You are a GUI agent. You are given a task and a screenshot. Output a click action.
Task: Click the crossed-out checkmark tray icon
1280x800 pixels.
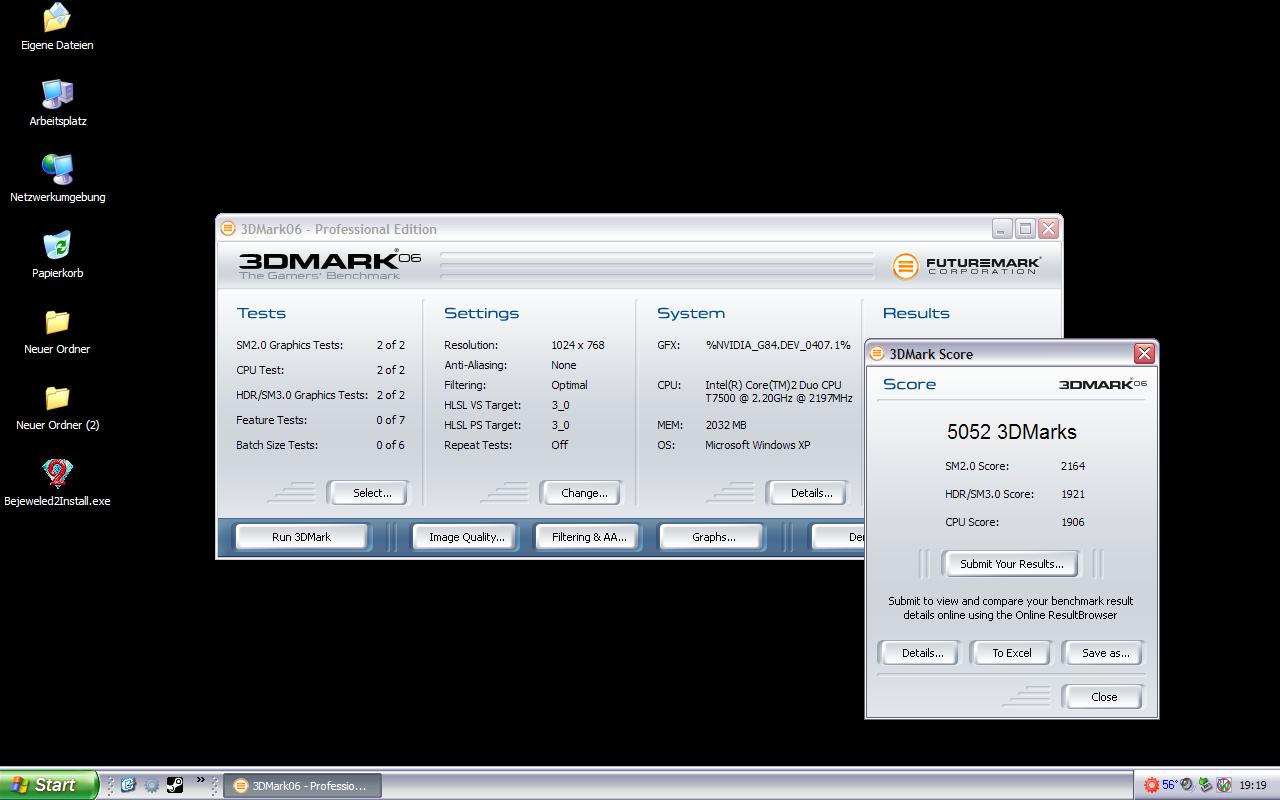(x=1223, y=785)
